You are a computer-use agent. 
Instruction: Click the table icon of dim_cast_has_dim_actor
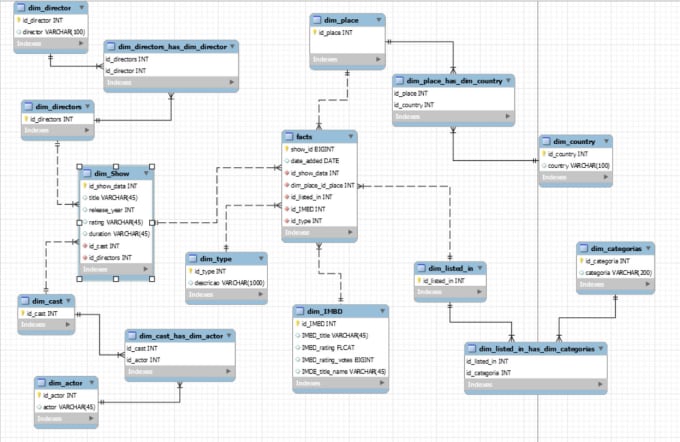point(132,336)
